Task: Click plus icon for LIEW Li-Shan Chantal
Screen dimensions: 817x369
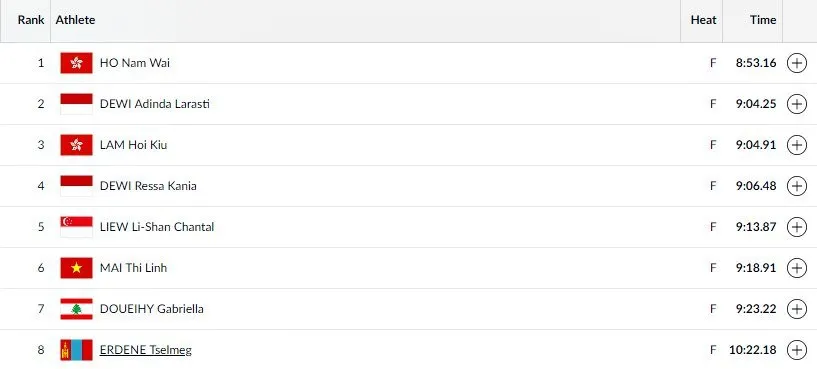Action: tap(797, 227)
